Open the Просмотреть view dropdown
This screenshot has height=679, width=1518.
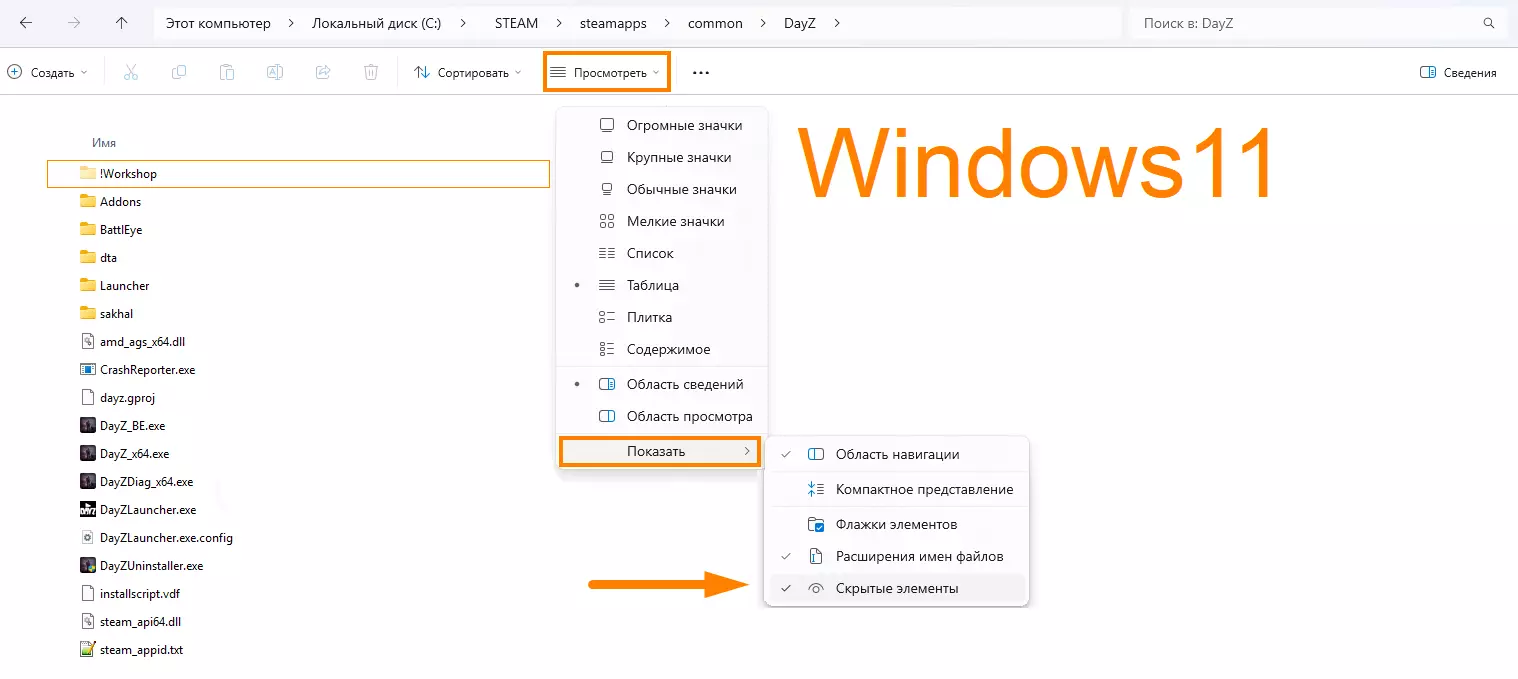[x=606, y=72]
